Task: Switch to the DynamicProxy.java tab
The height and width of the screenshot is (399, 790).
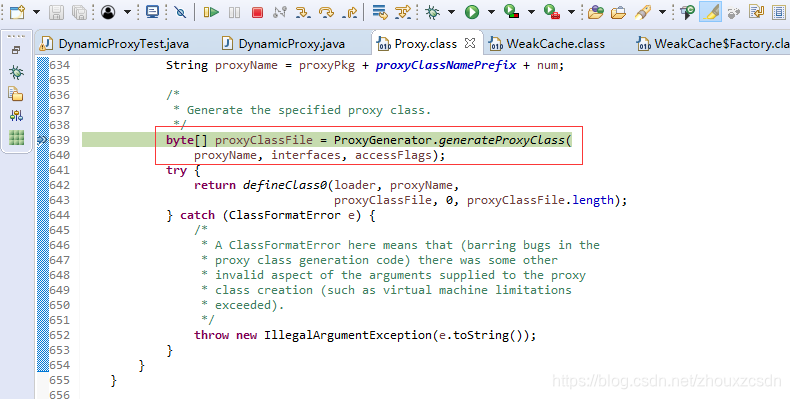Action: (284, 44)
